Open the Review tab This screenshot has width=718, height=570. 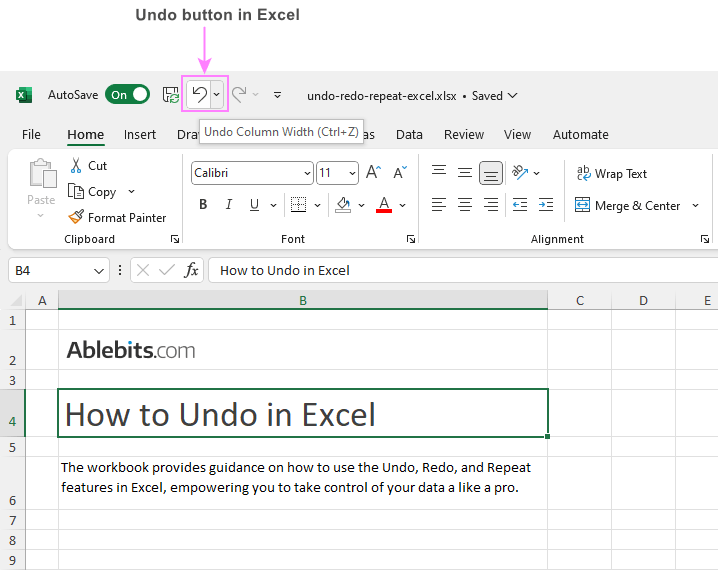(463, 135)
